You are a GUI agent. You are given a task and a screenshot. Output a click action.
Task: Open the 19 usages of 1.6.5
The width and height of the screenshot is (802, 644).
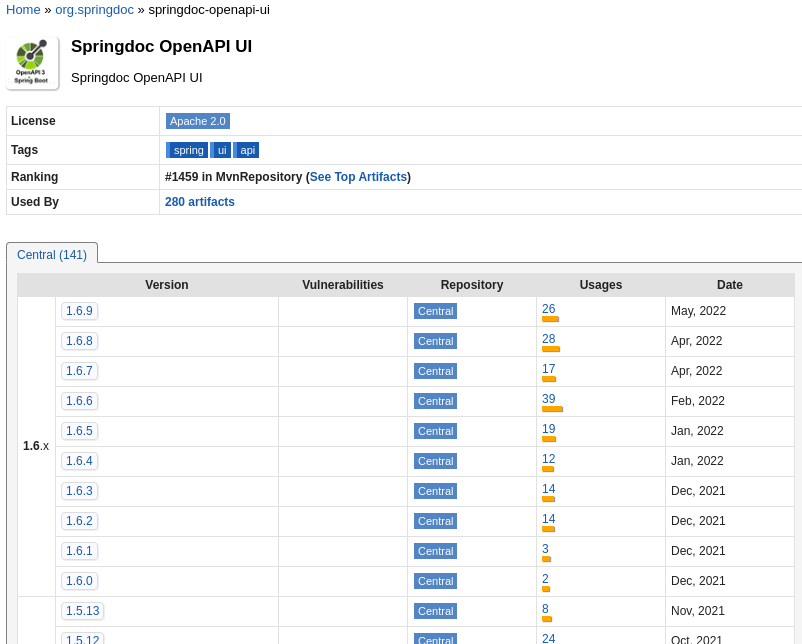(x=548, y=429)
